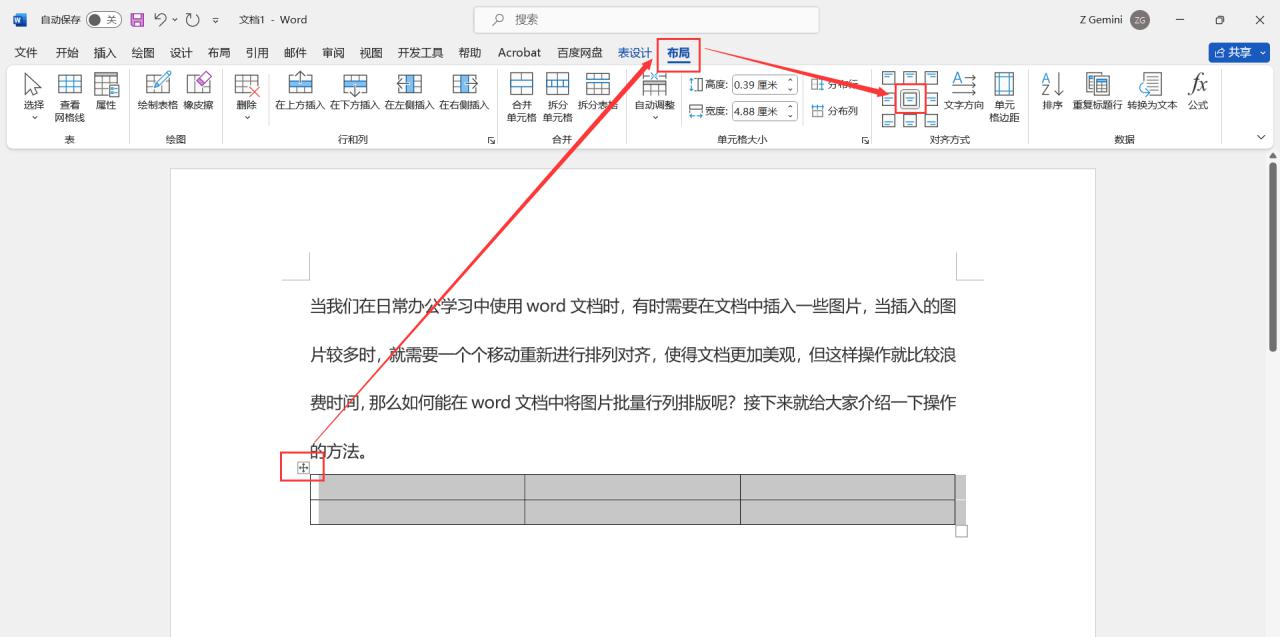This screenshot has width=1280, height=637.
Task: Open the Design (设计) tab
Action: coord(181,53)
